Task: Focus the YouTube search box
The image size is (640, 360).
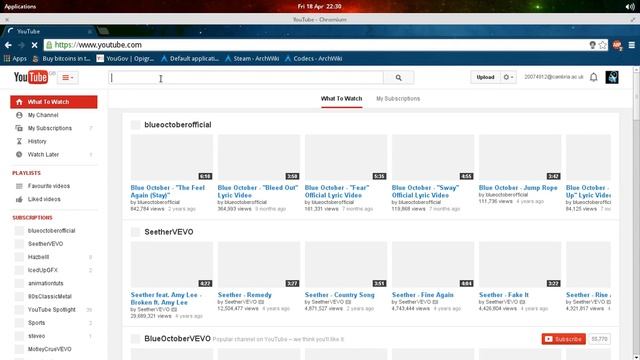Action: click(246, 78)
